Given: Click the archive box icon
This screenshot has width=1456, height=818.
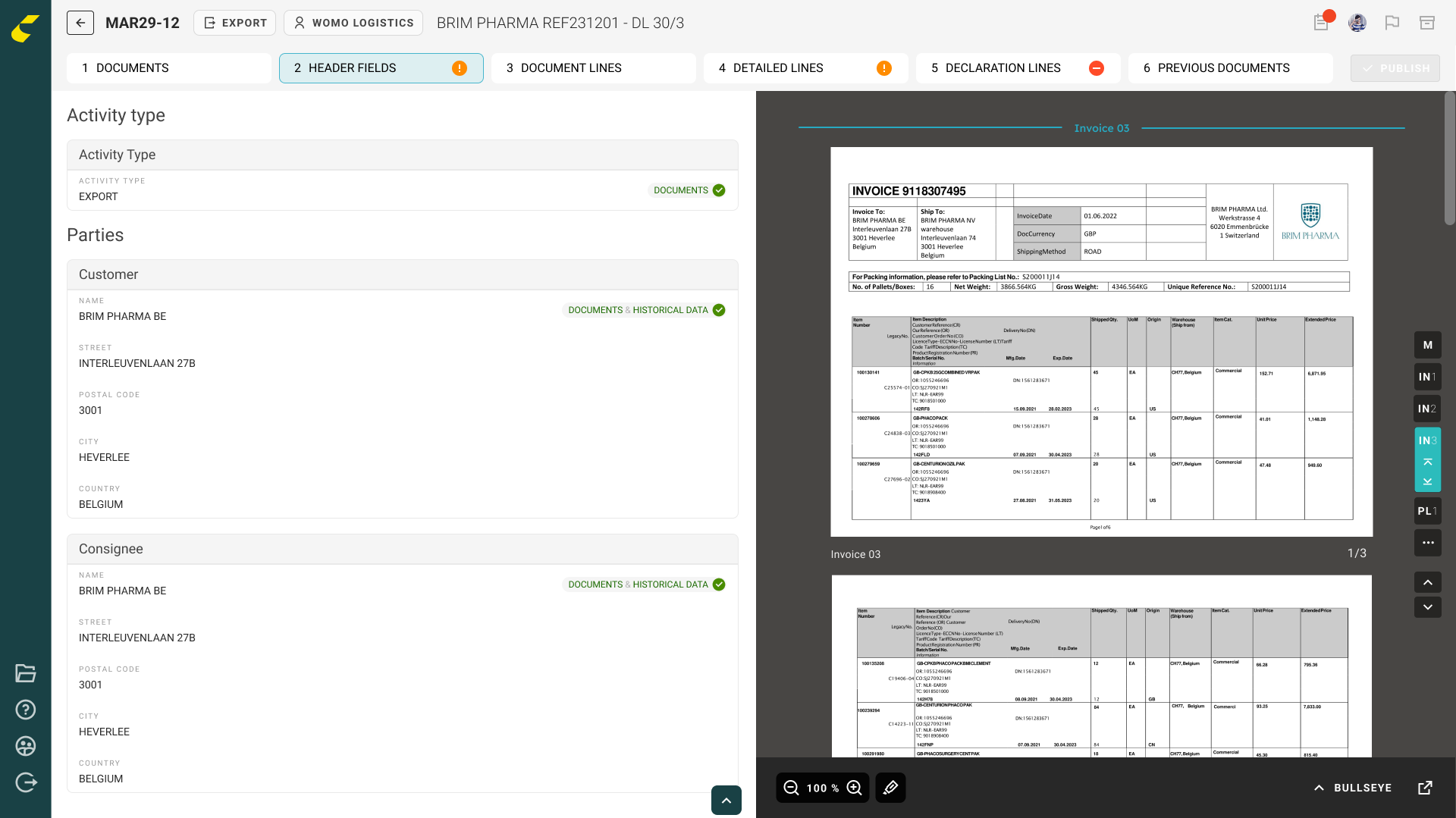Looking at the screenshot, I should 1427,23.
